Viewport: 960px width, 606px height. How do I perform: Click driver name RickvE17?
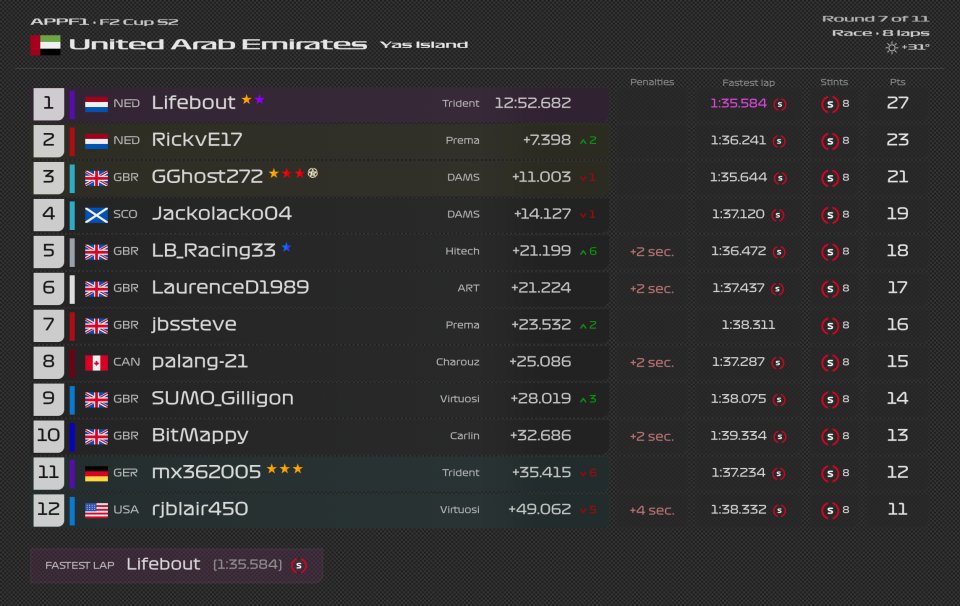197,140
